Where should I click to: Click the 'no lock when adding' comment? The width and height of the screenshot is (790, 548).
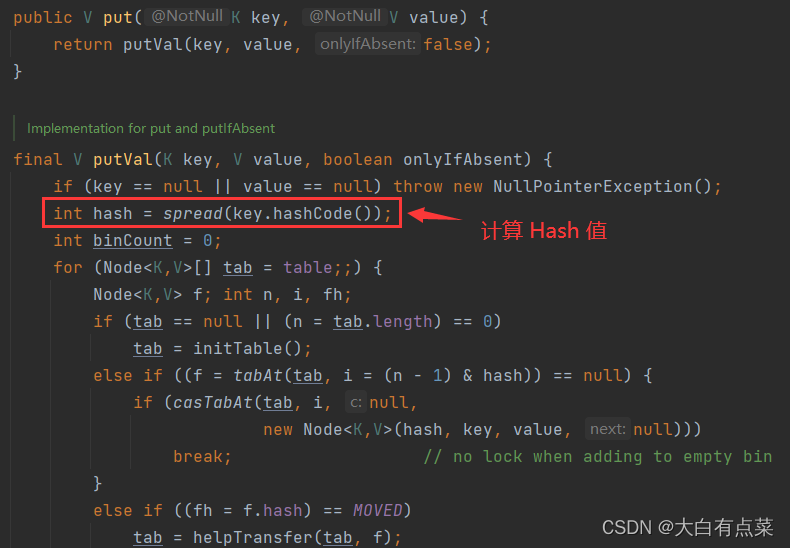pos(598,456)
